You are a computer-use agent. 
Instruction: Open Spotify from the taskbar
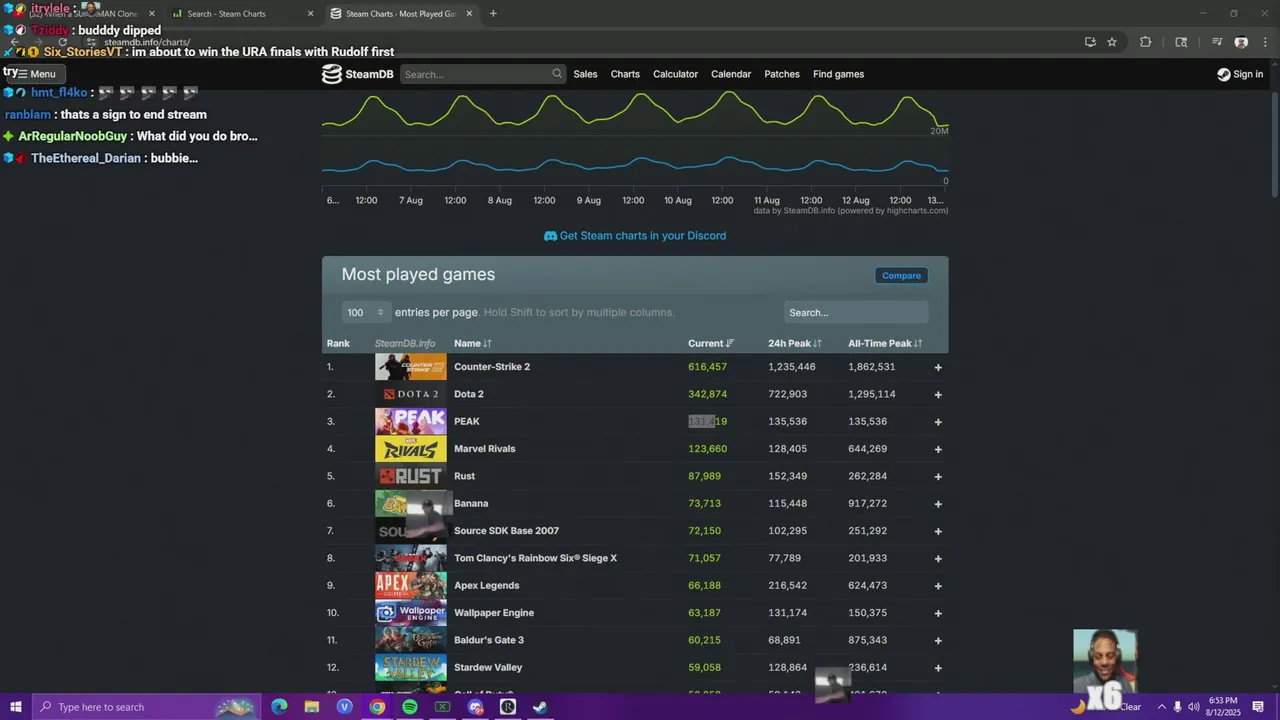(x=410, y=707)
